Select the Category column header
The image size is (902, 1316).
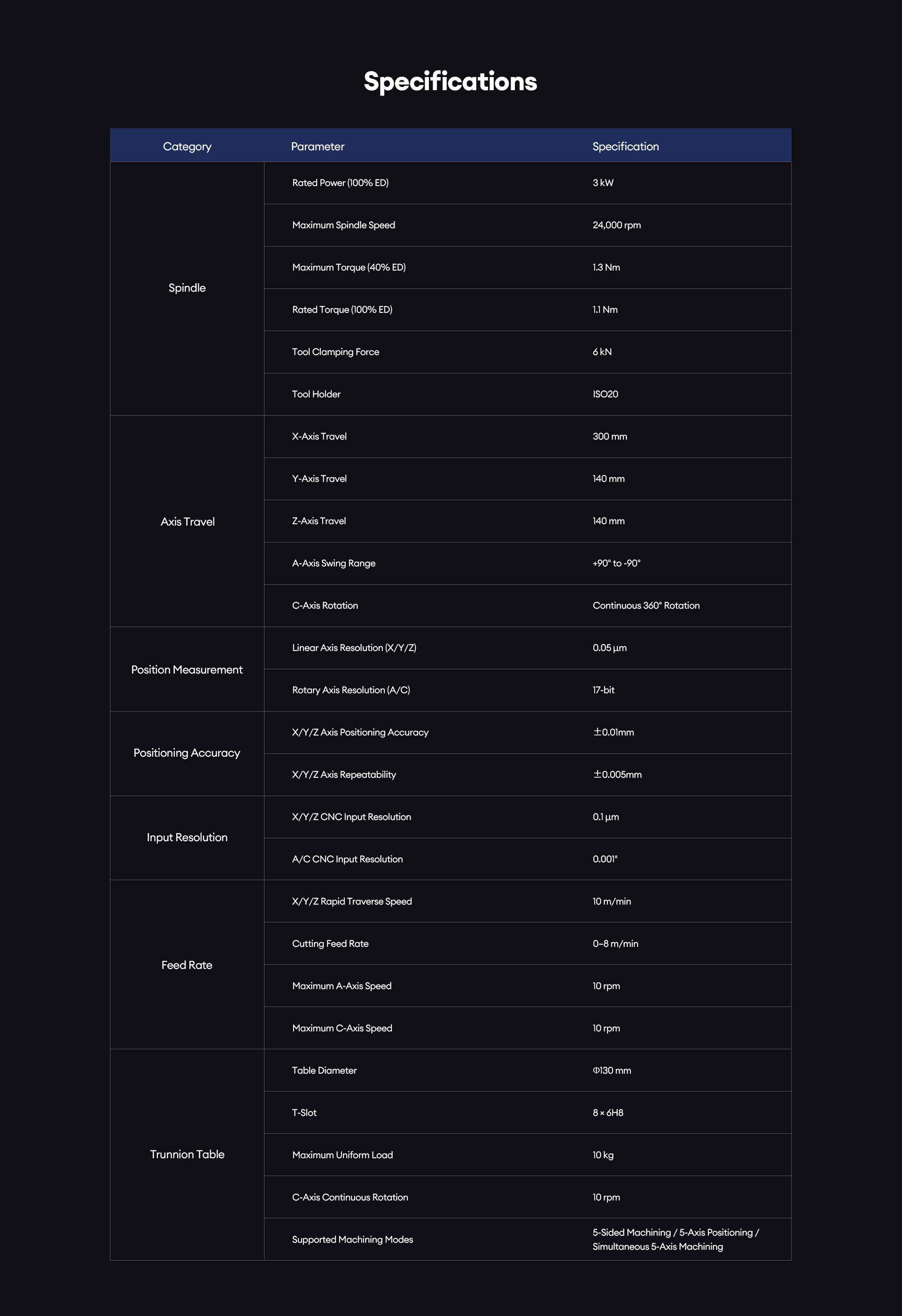coord(187,146)
